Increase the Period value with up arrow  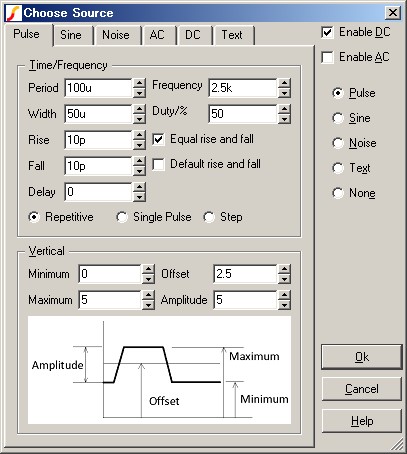click(x=139, y=83)
